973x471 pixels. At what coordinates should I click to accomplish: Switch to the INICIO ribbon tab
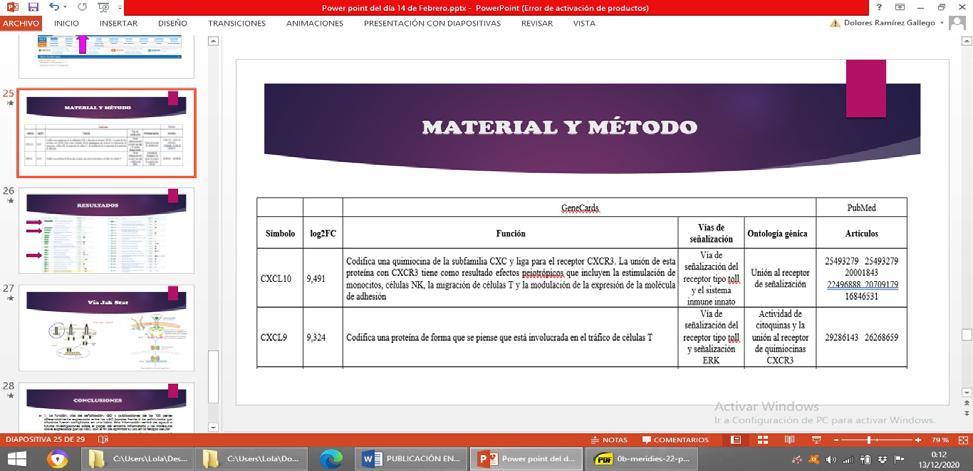tap(66, 23)
